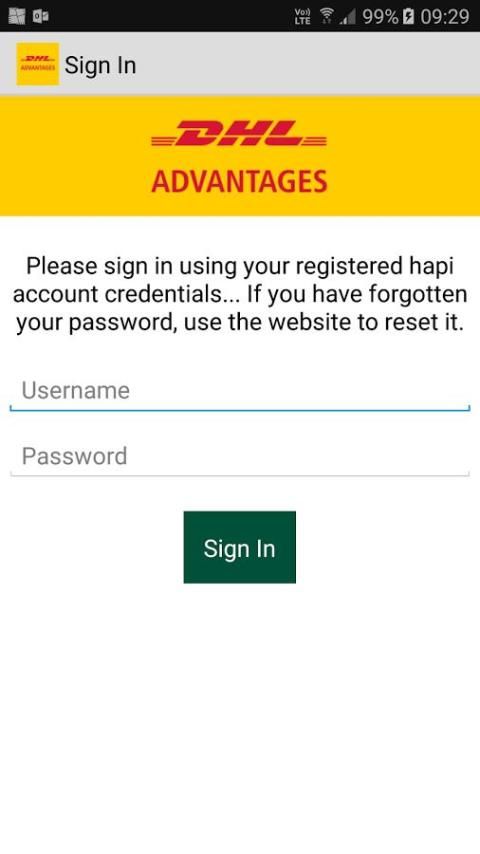Tap the VoLTE indicator icon

pos(302,16)
